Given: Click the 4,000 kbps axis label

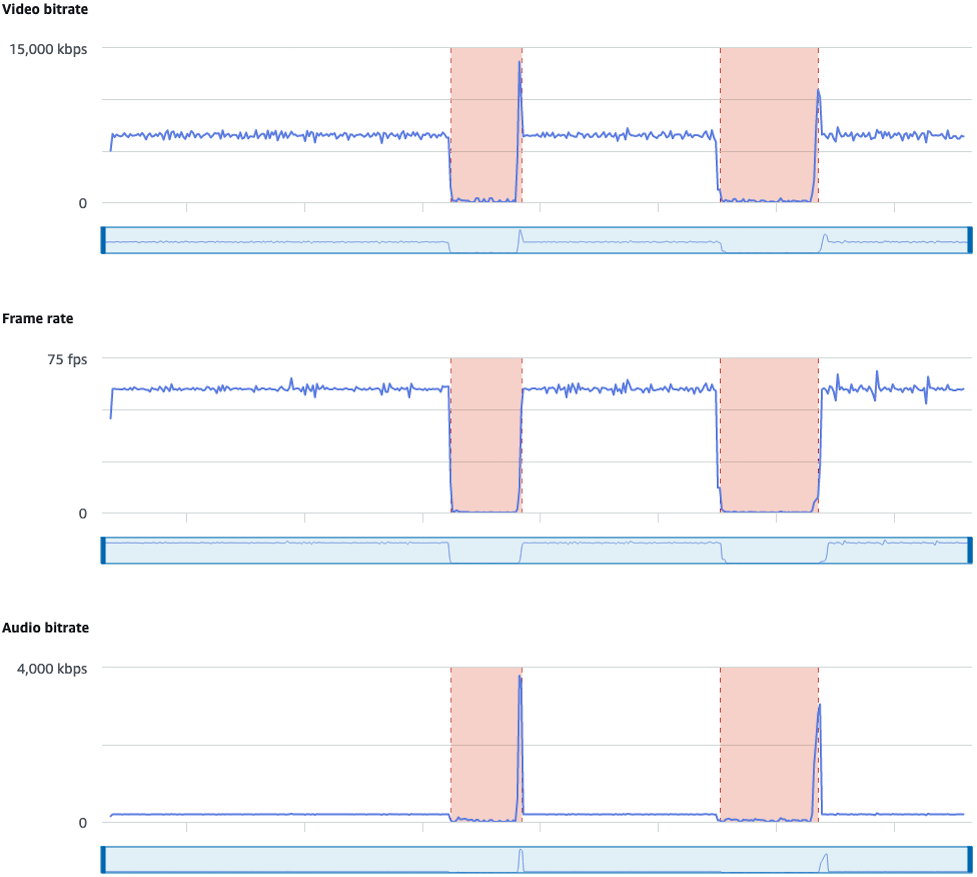Looking at the screenshot, I should pyautogui.click(x=53, y=668).
